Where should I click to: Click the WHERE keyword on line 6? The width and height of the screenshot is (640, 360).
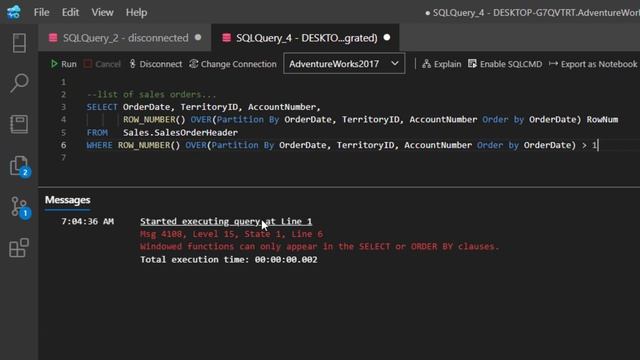click(99, 145)
